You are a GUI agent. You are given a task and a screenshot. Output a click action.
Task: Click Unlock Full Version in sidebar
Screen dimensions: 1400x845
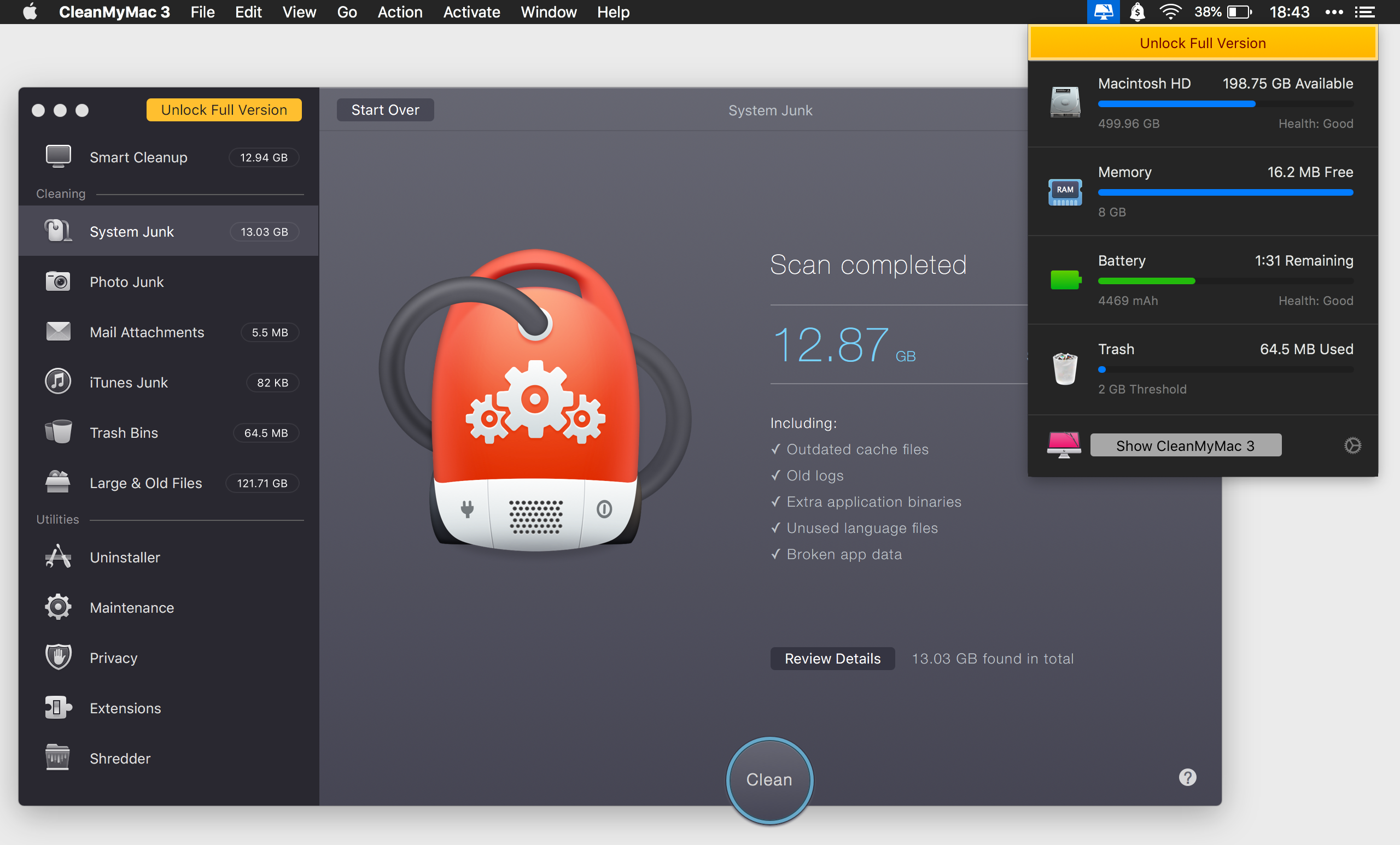(224, 110)
